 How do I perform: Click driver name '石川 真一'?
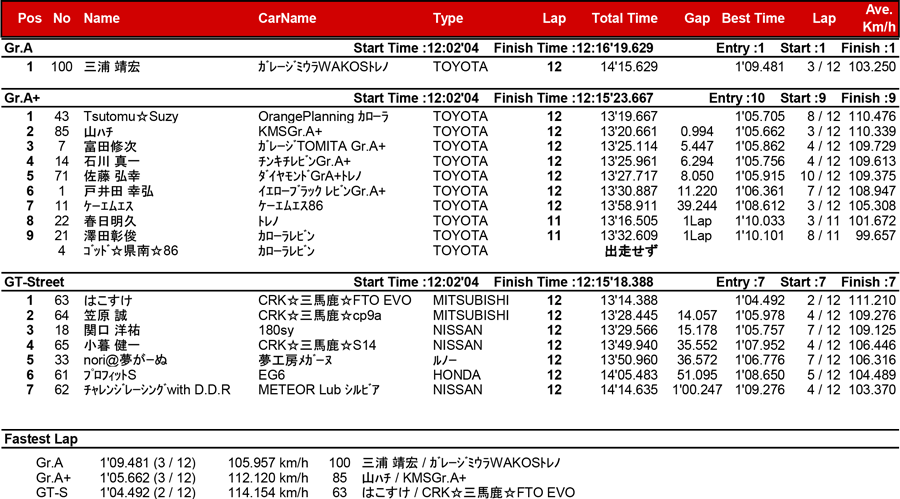click(x=111, y=161)
